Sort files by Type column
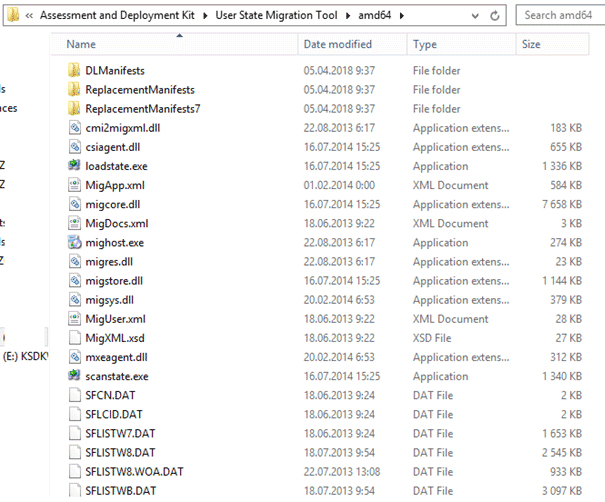605x502 pixels. point(461,44)
